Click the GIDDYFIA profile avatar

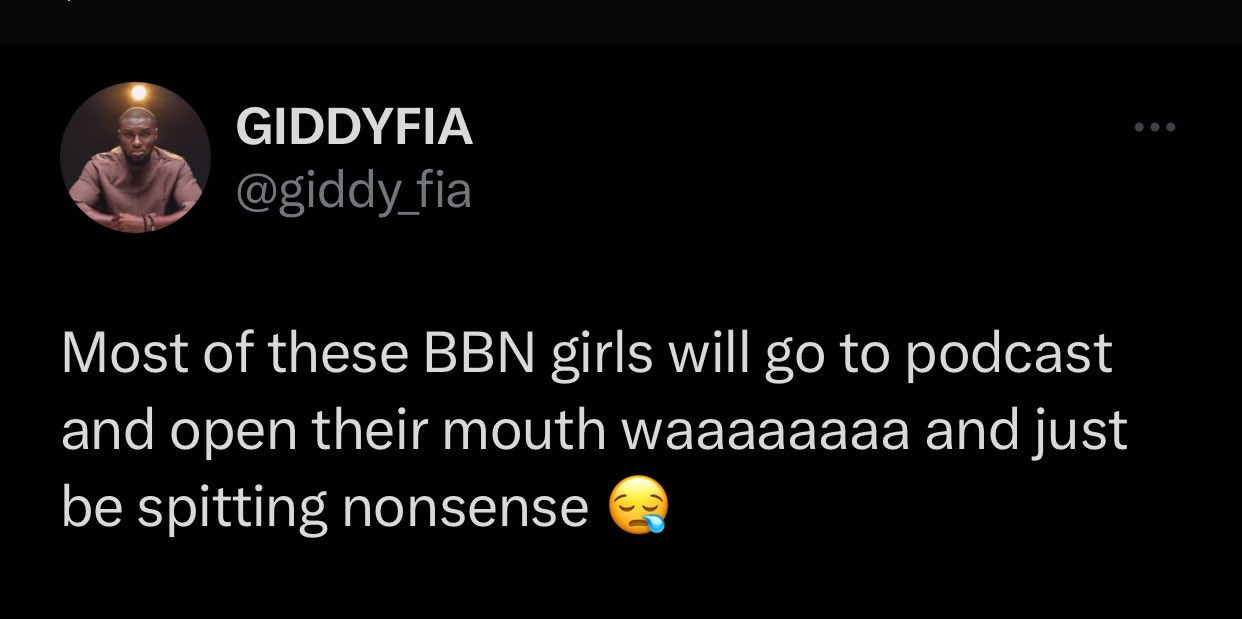(x=135, y=158)
